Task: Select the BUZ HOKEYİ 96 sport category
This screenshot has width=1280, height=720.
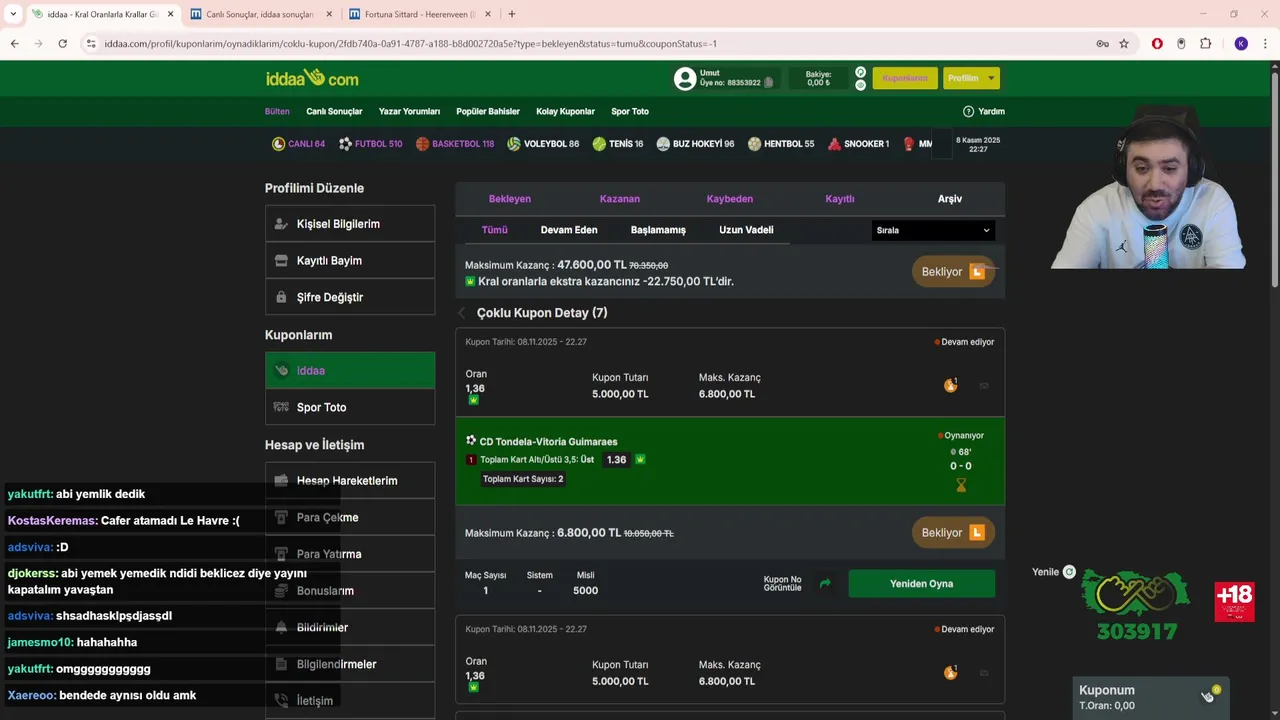Action: pos(695,144)
